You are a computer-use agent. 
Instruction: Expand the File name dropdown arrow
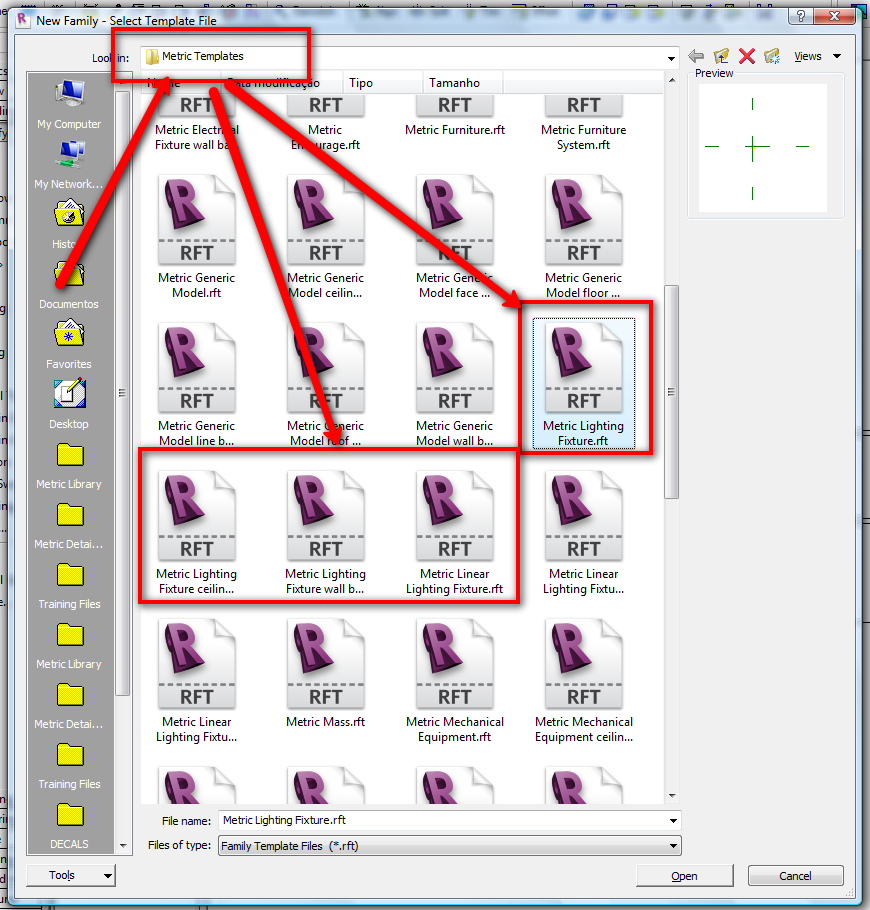673,821
